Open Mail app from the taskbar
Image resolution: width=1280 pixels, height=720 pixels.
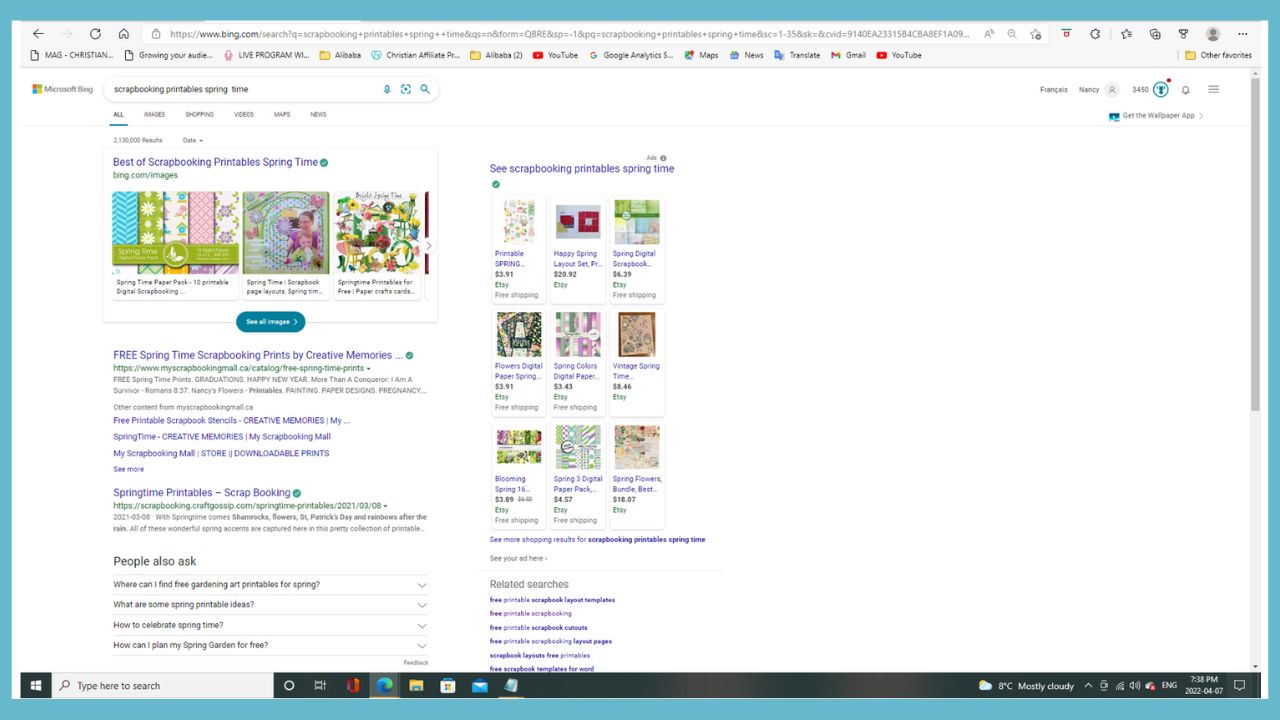click(x=480, y=685)
